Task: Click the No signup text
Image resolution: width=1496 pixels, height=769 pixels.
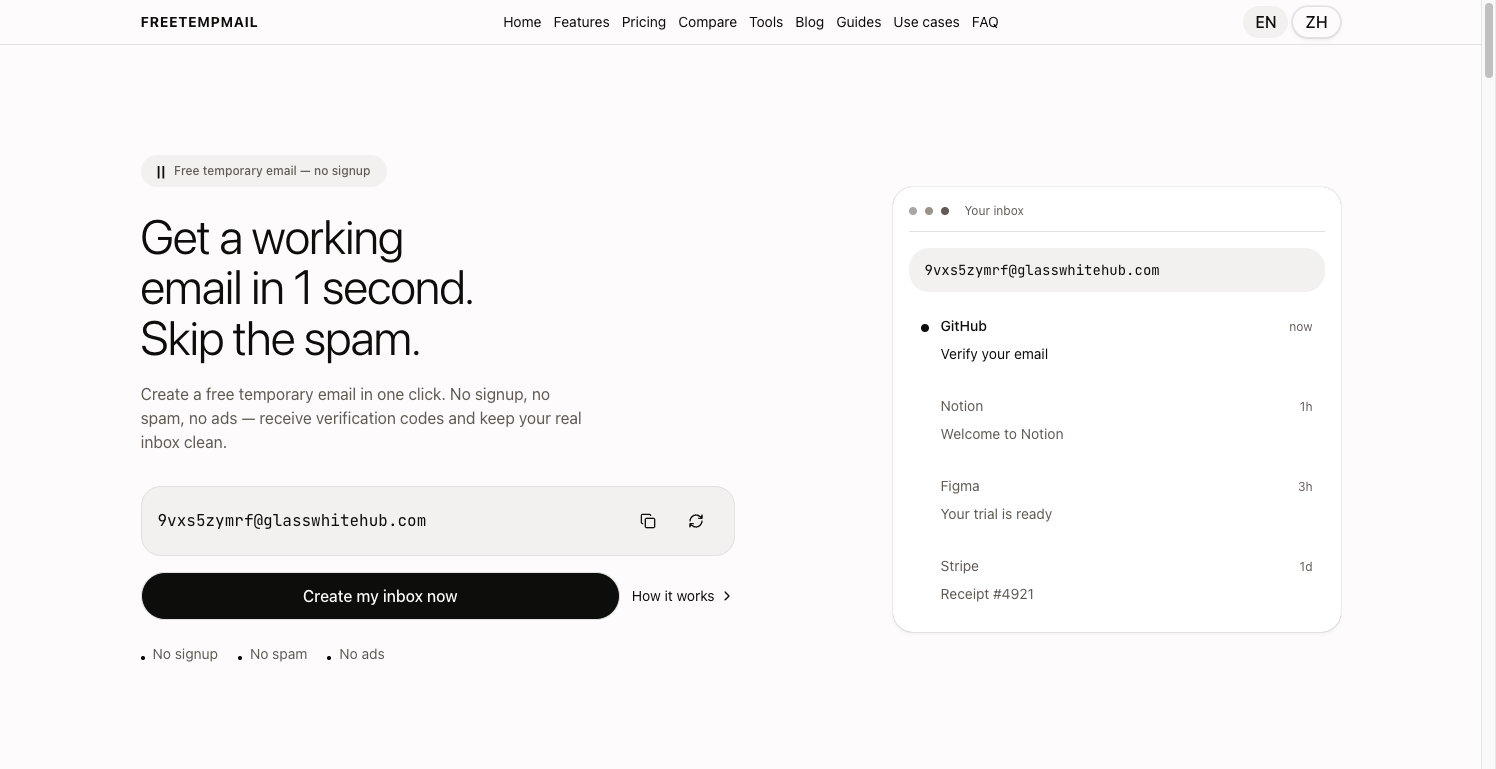Action: pos(185,654)
